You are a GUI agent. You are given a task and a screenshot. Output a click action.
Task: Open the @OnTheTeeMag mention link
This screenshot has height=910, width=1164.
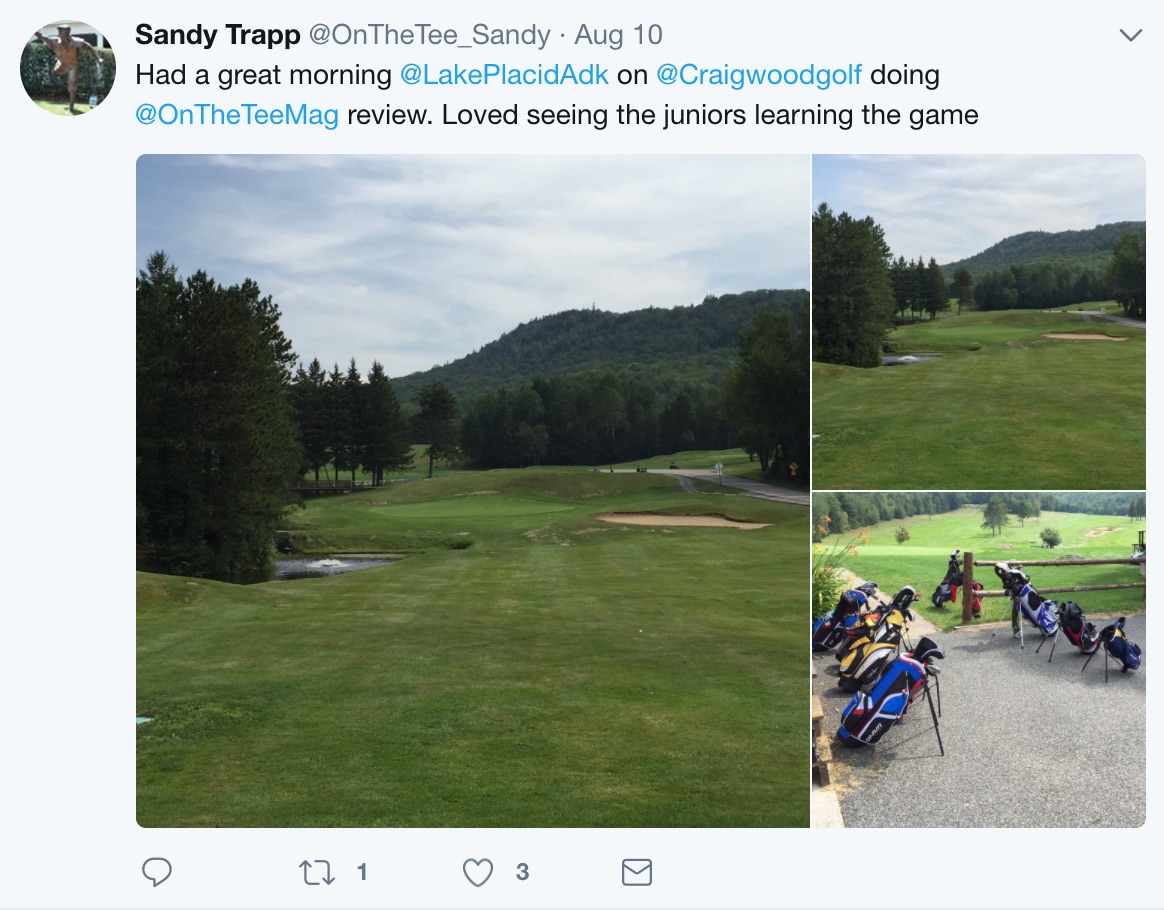pos(237,114)
